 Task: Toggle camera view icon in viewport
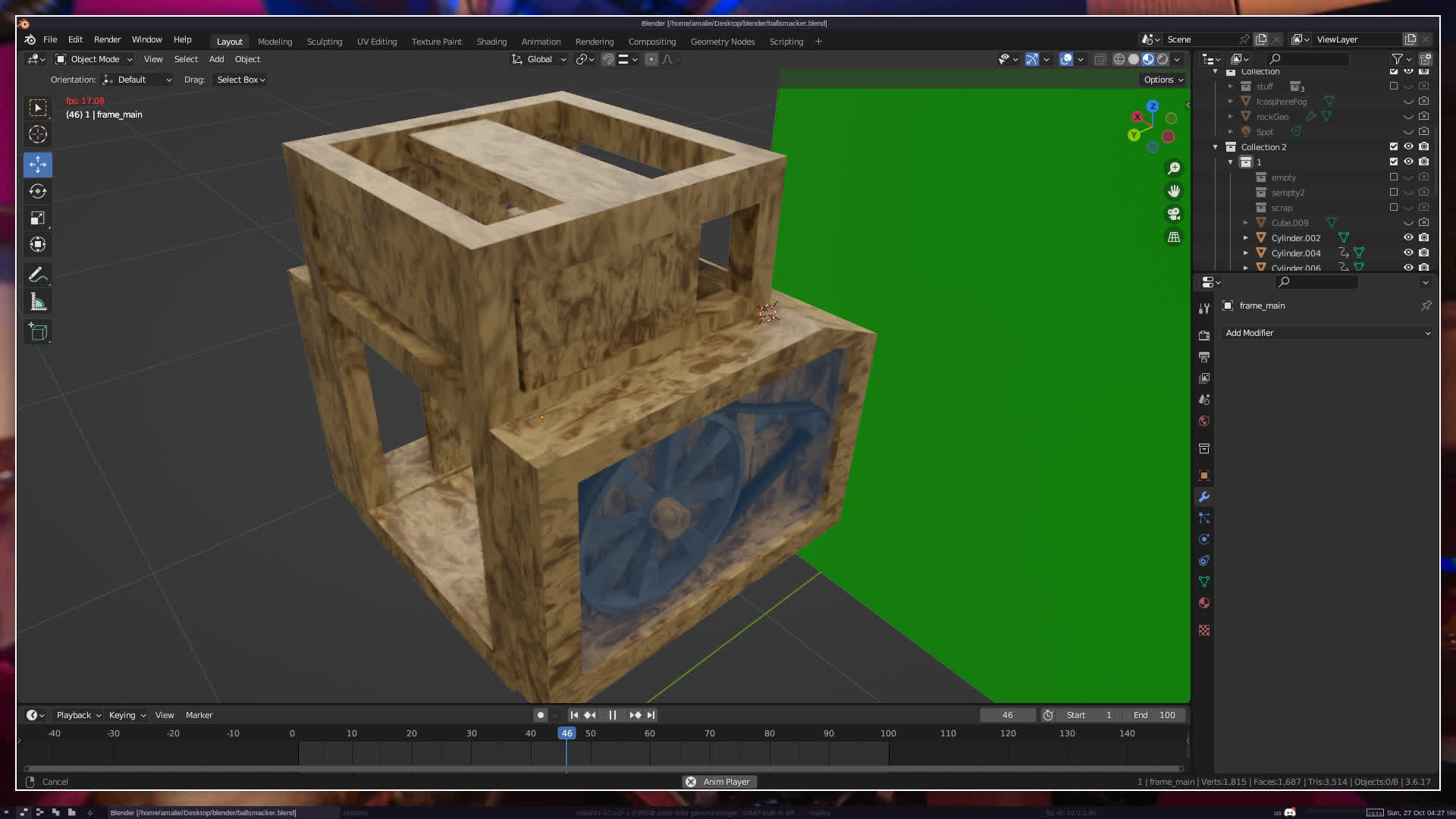(x=1174, y=214)
